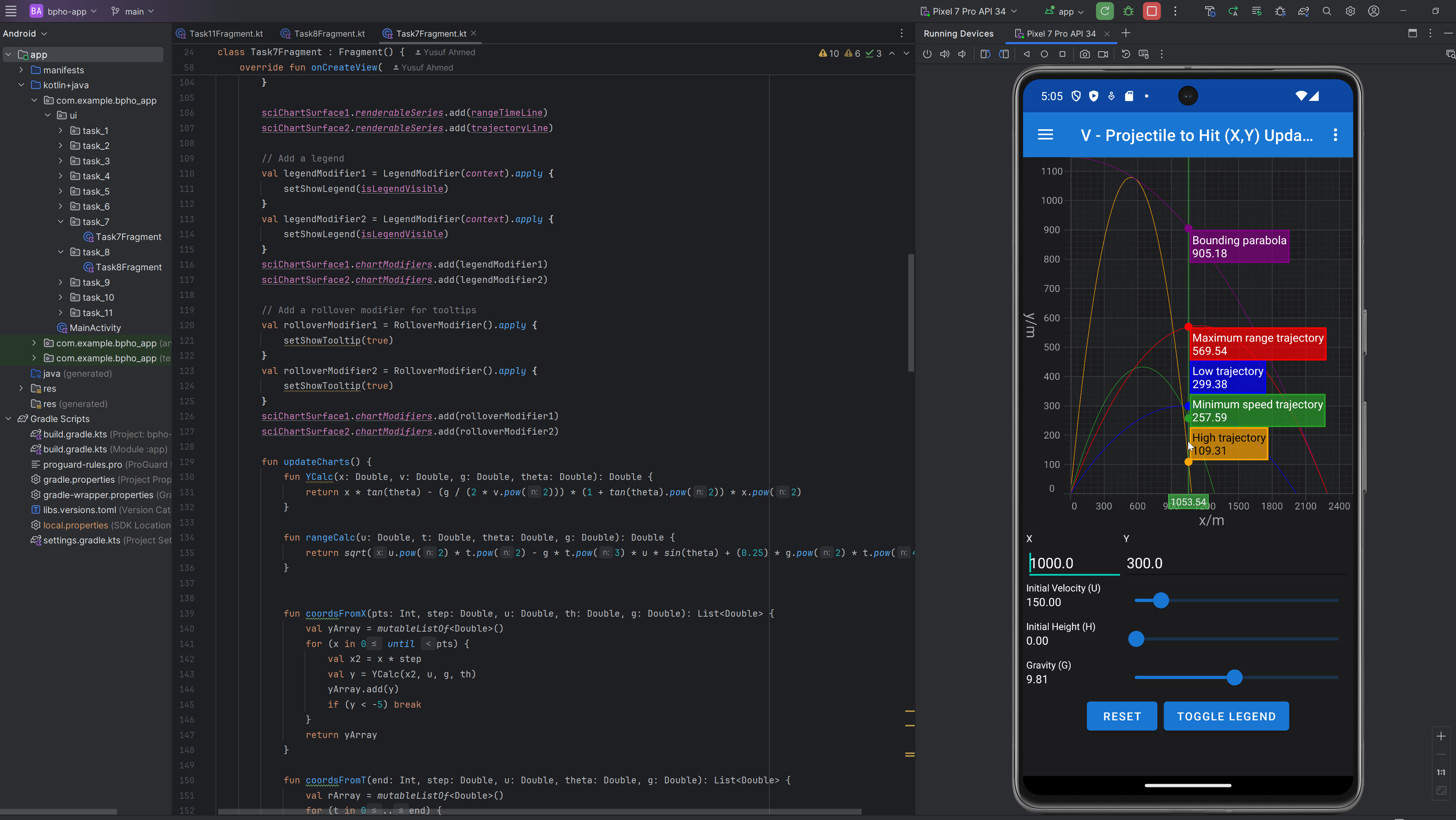Rotate emulator left icon
The height and width of the screenshot is (820, 1456).
coord(985,54)
